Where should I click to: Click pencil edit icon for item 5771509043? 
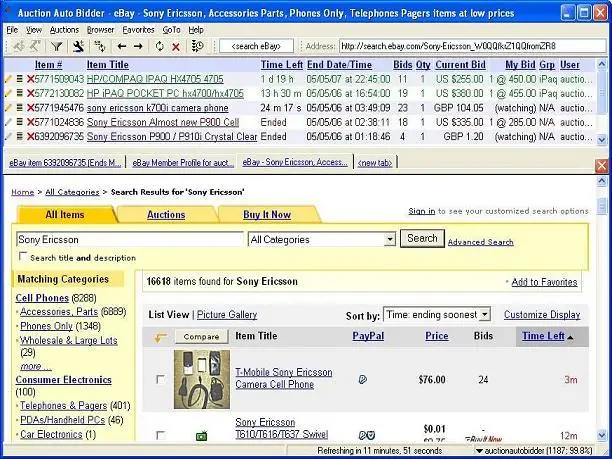tap(8, 79)
